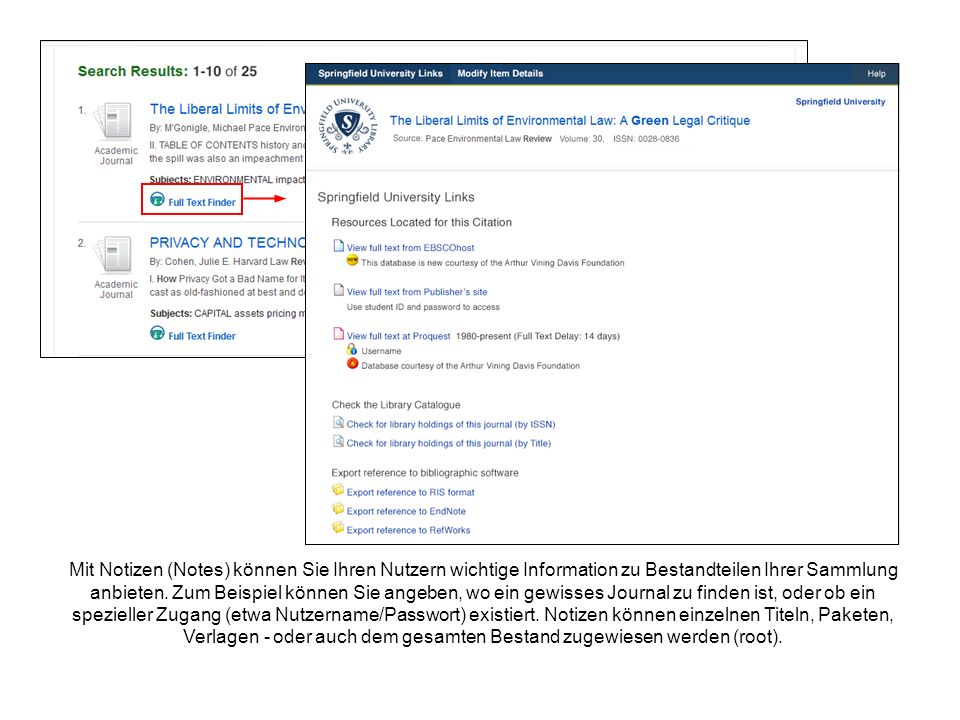Viewport: 960px width, 720px height.
Task: Click Academic Journal icon of first result
Action: pos(114,121)
